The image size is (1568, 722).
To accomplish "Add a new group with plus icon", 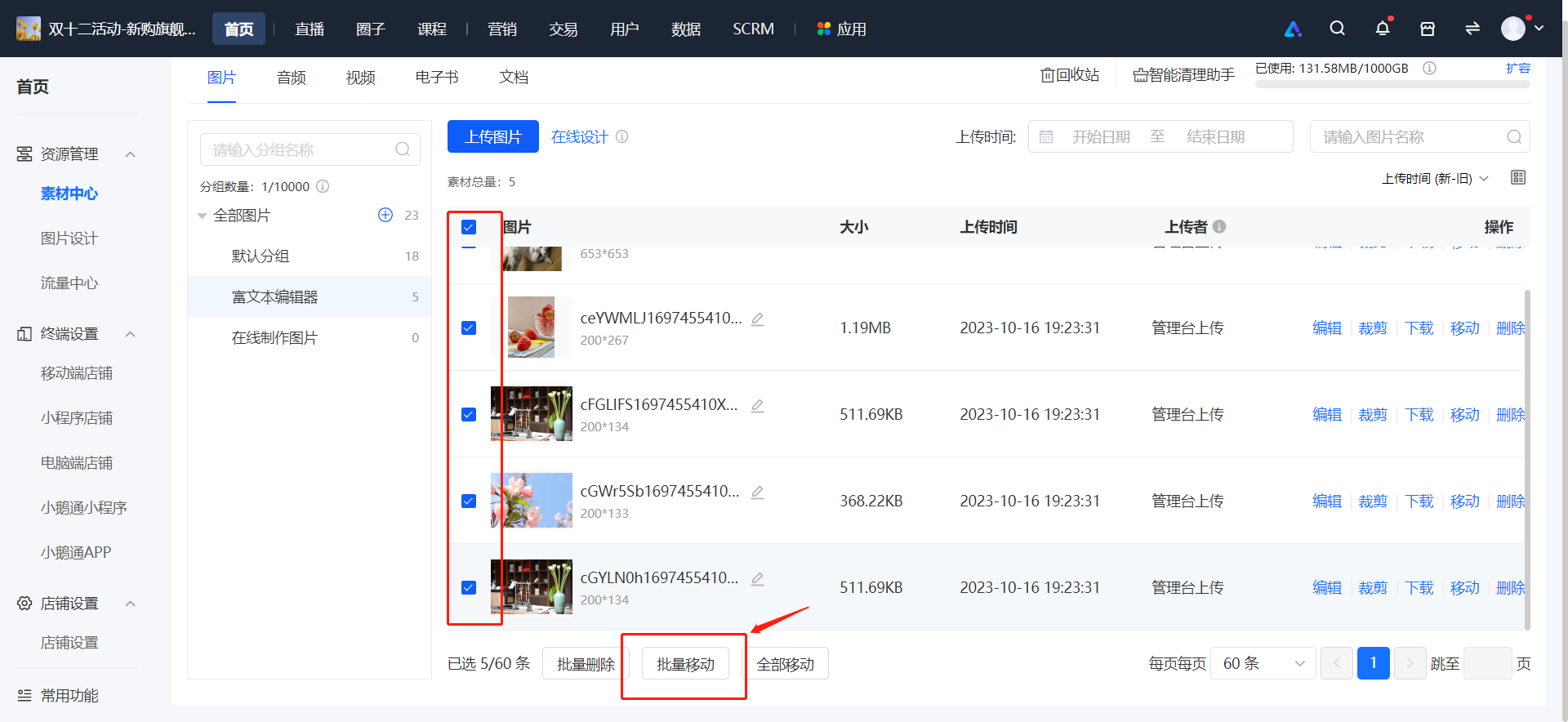I will point(385,215).
